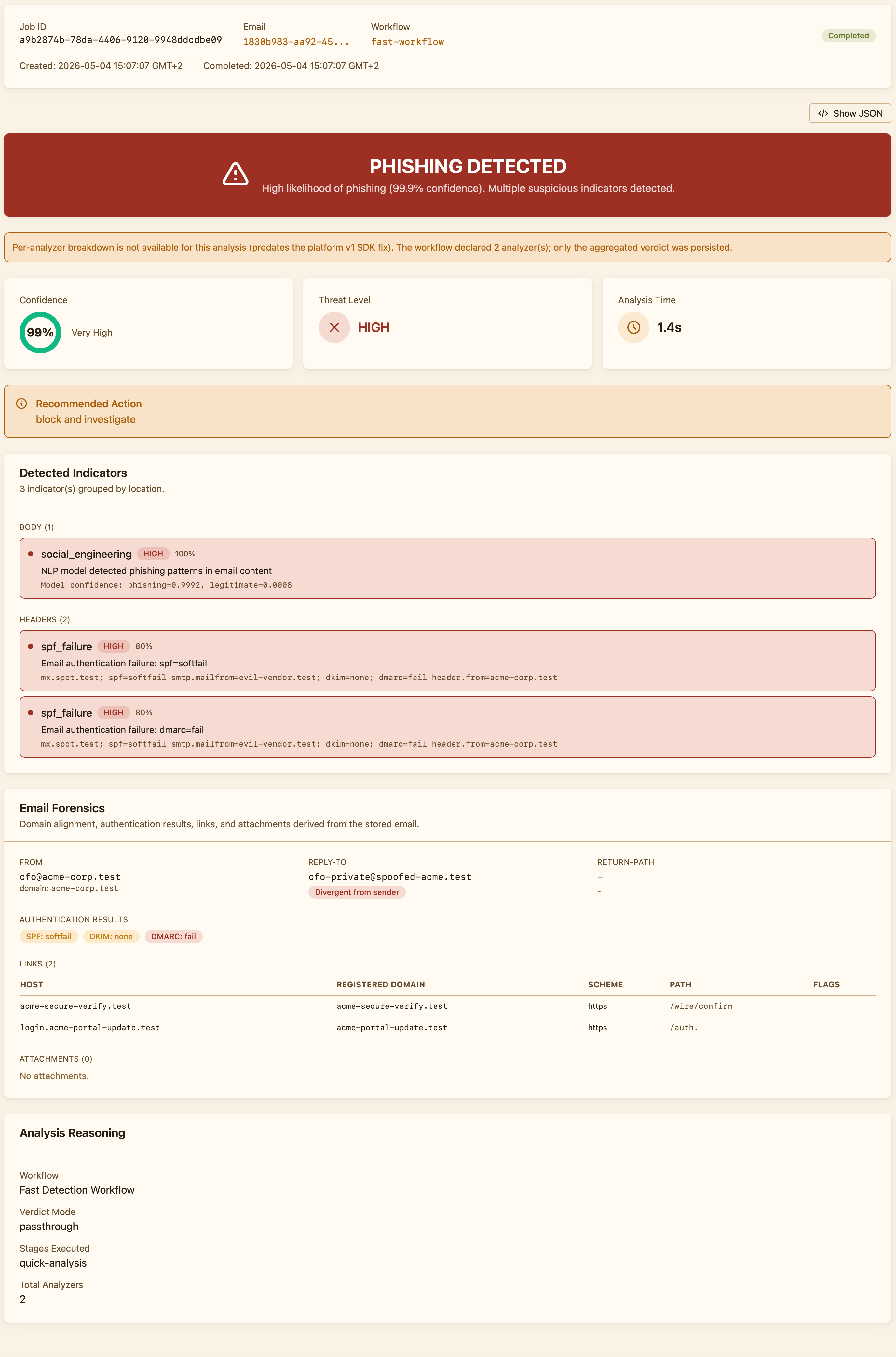
Task: Click the DKIM: none chip
Action: tap(111, 936)
